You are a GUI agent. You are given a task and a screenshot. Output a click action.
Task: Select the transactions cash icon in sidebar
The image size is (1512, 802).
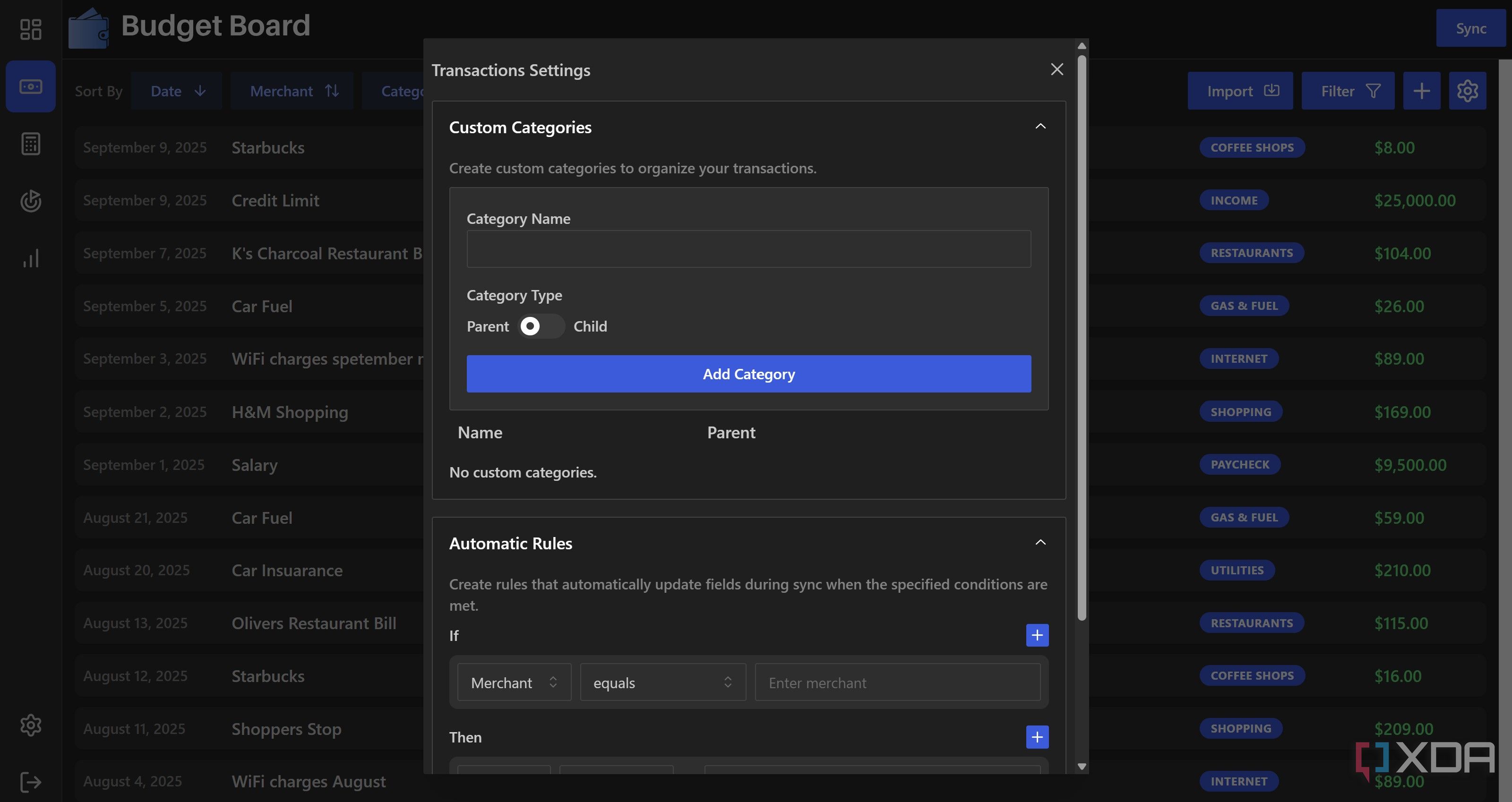tap(31, 87)
